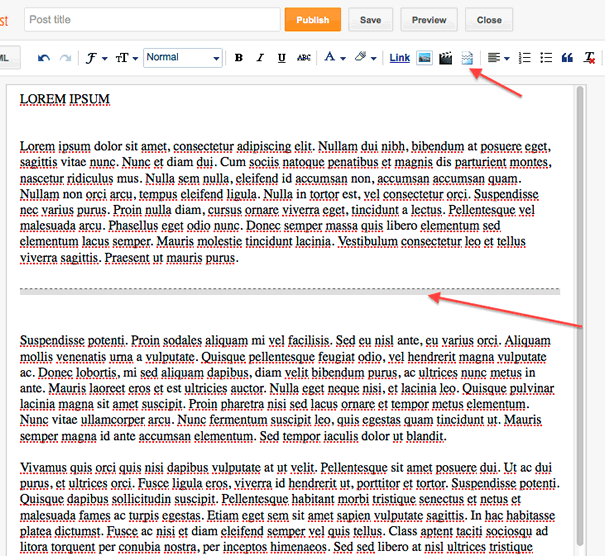Viewport: 605px width, 556px height.
Task: Click the Close button
Action: pos(489,19)
